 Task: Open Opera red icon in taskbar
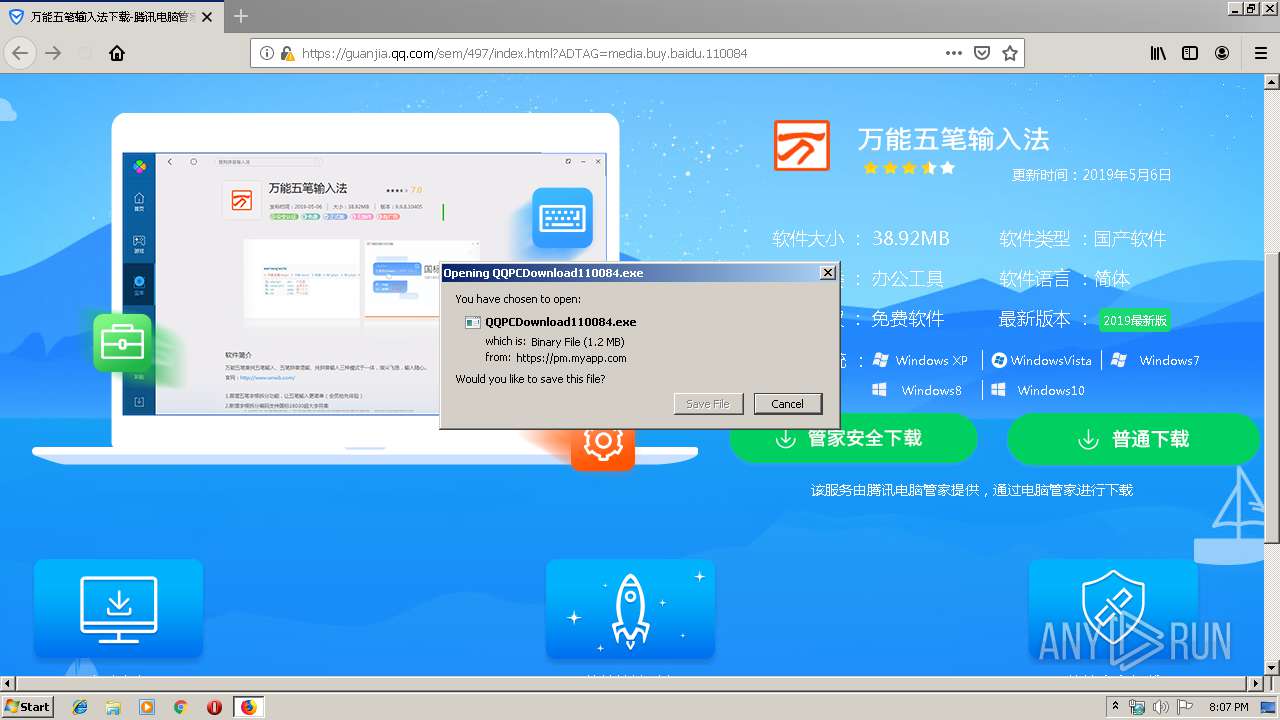(x=214, y=707)
